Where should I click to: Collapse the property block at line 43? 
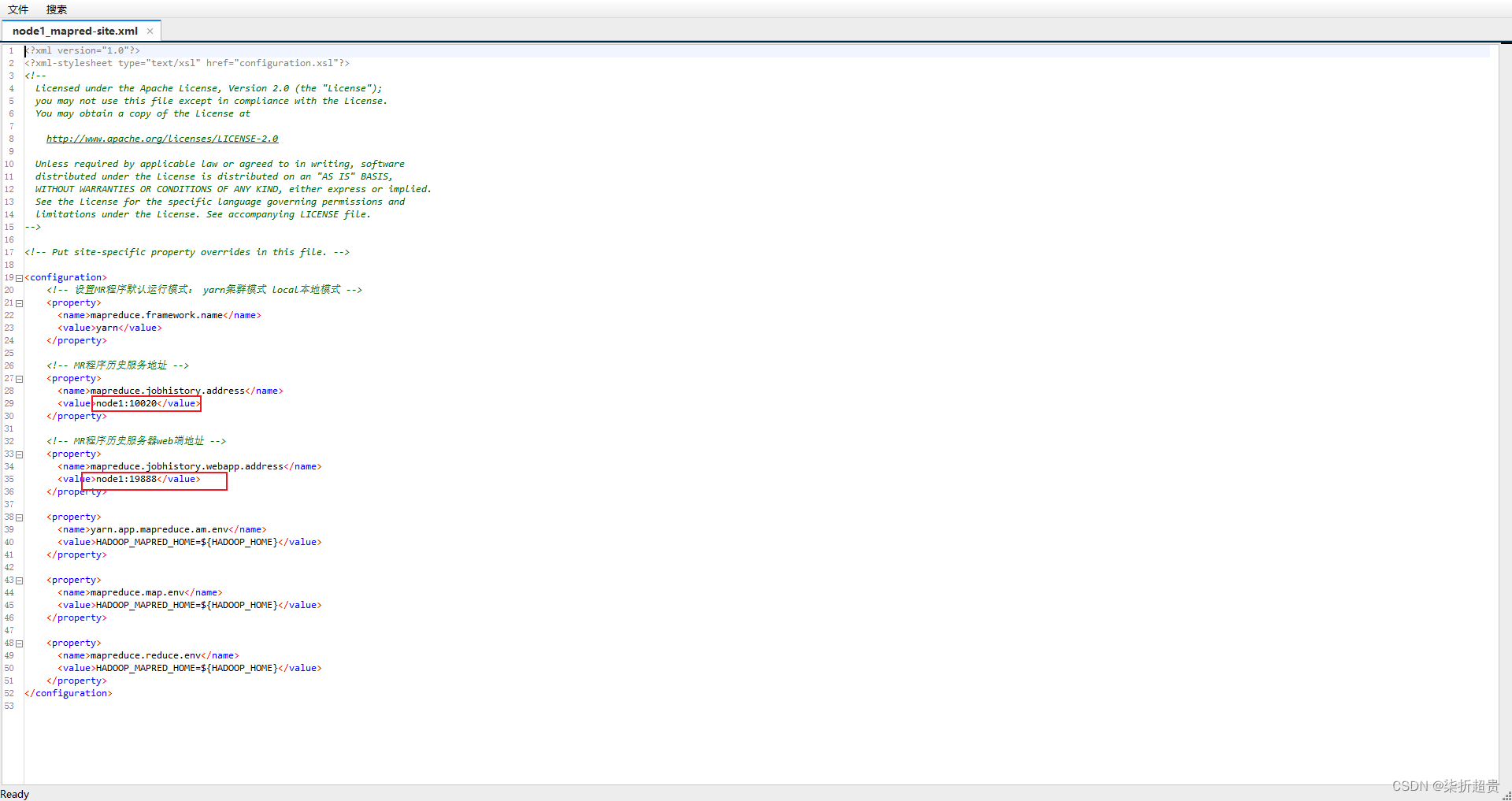[x=20, y=580]
